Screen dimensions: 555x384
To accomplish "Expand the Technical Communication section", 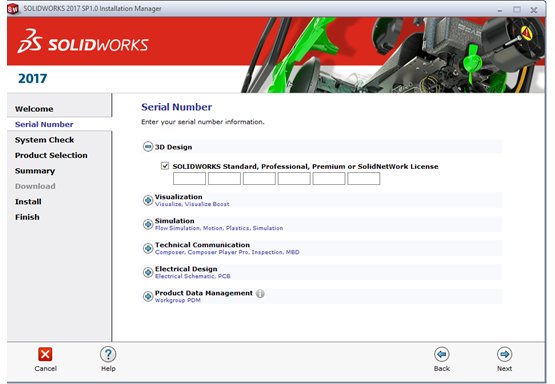I will click(x=148, y=248).
